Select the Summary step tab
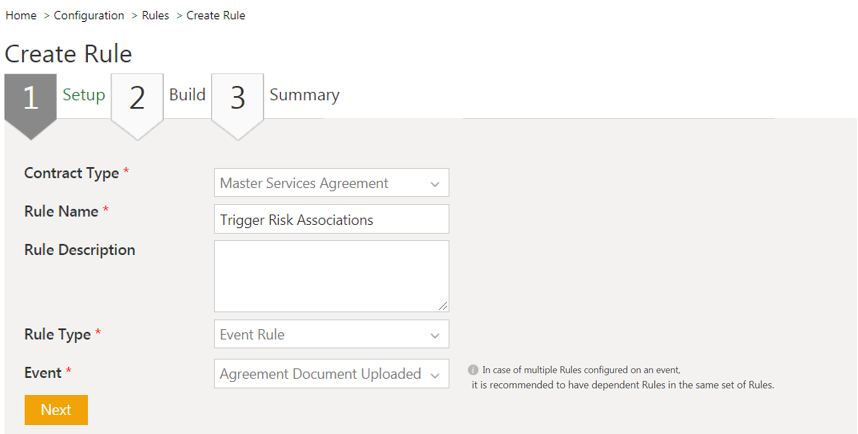Screen dimensions: 858x434 pyautogui.click(x=304, y=95)
